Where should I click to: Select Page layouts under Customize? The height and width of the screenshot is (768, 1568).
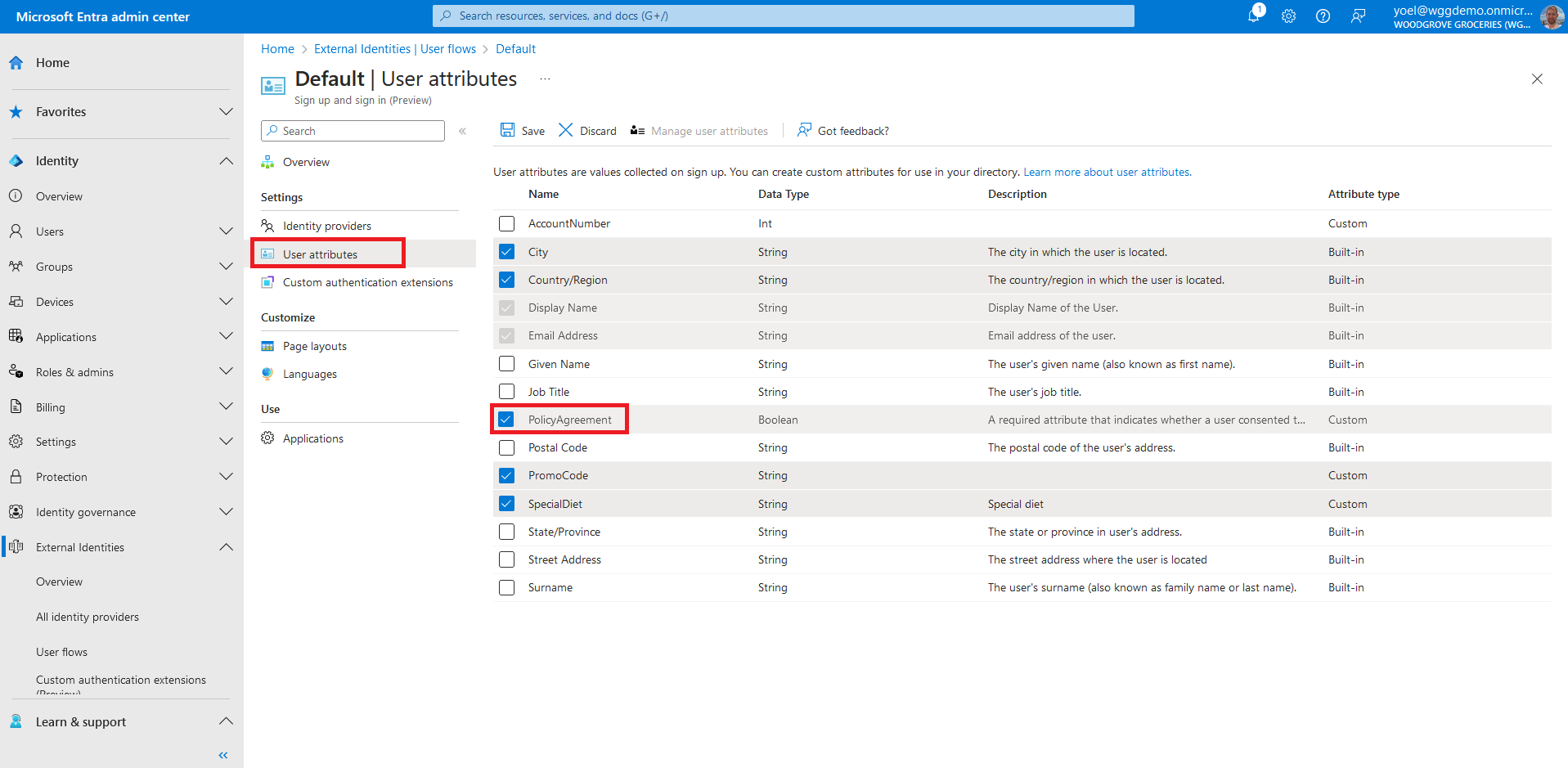(314, 347)
